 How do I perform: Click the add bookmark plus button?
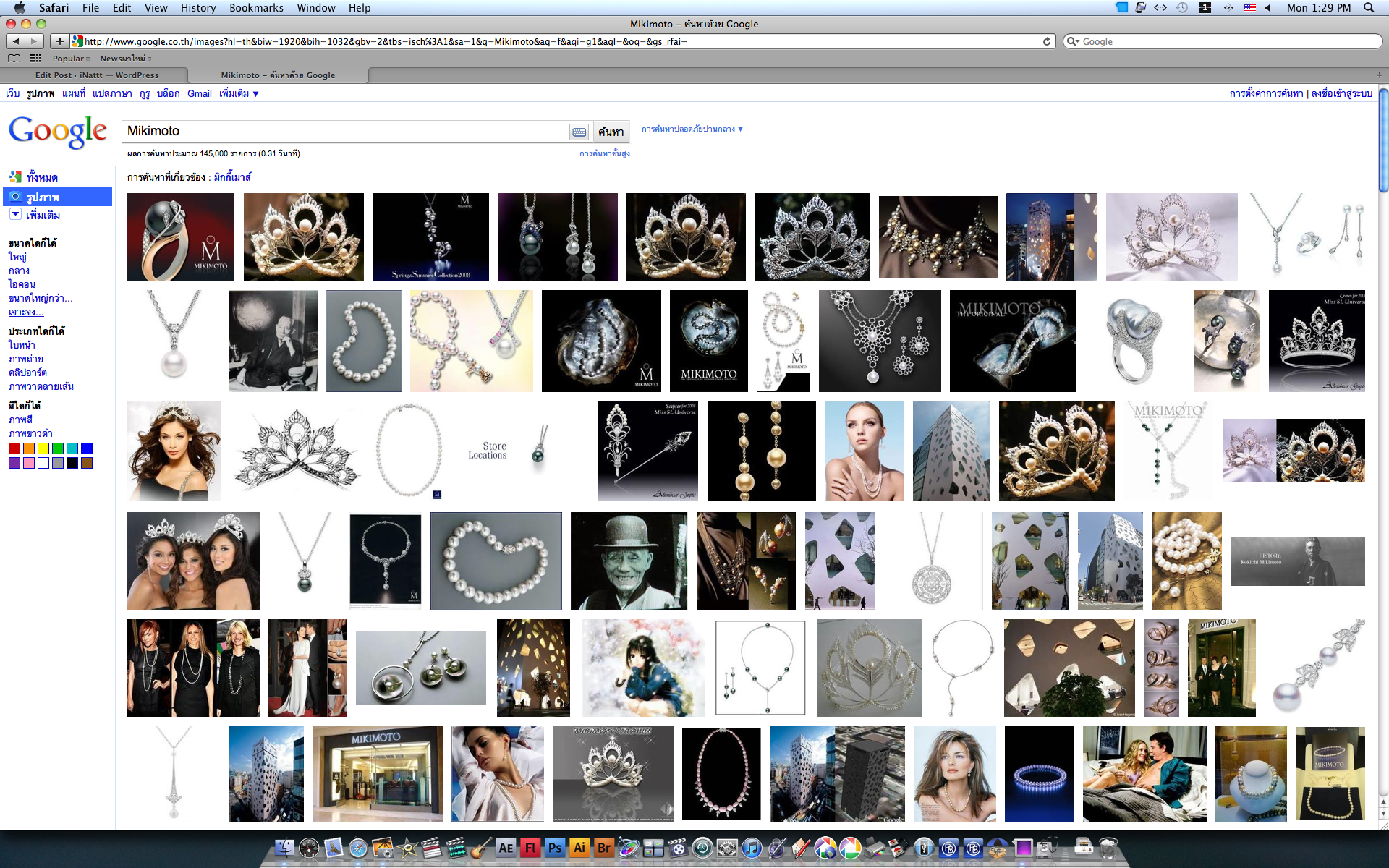(x=60, y=41)
